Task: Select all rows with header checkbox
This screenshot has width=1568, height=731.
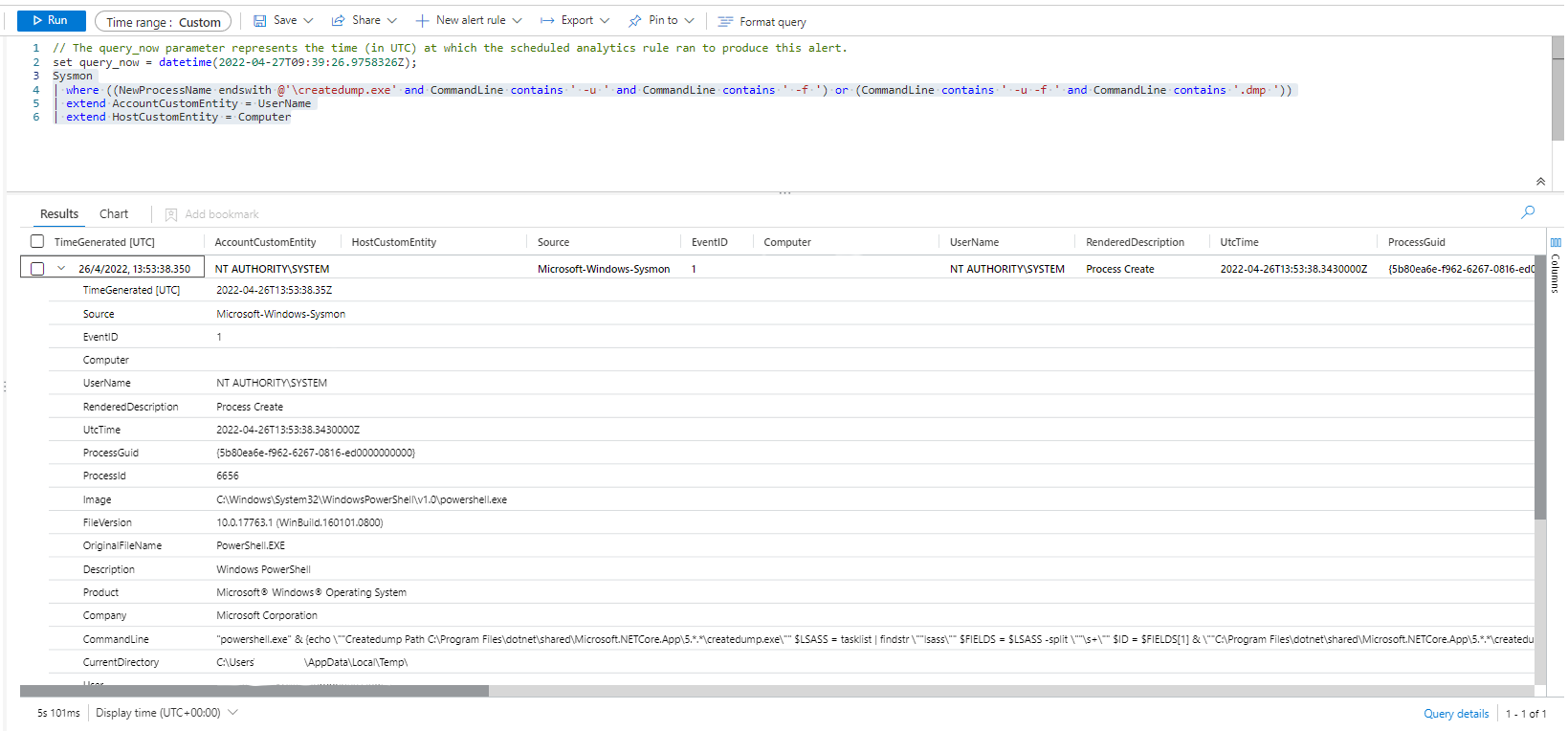Action: coord(37,242)
